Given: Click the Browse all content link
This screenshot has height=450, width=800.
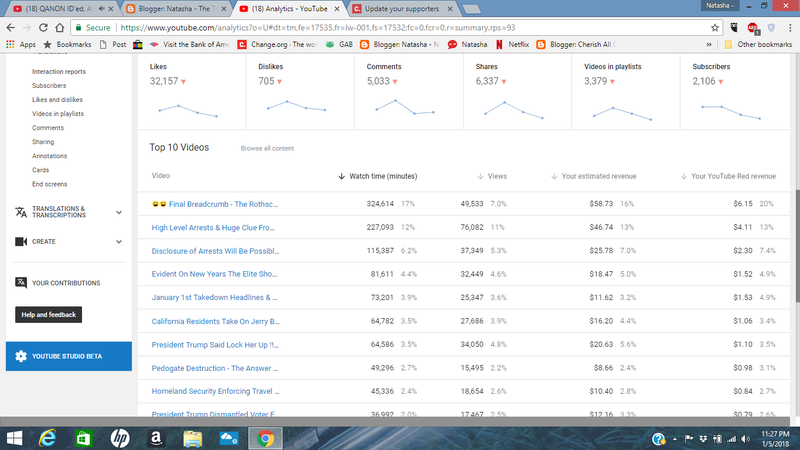Looking at the screenshot, I should pos(266,148).
